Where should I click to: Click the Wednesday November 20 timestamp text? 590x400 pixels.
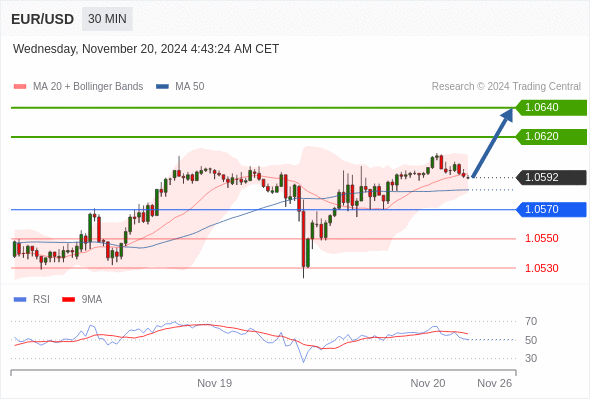coord(146,49)
